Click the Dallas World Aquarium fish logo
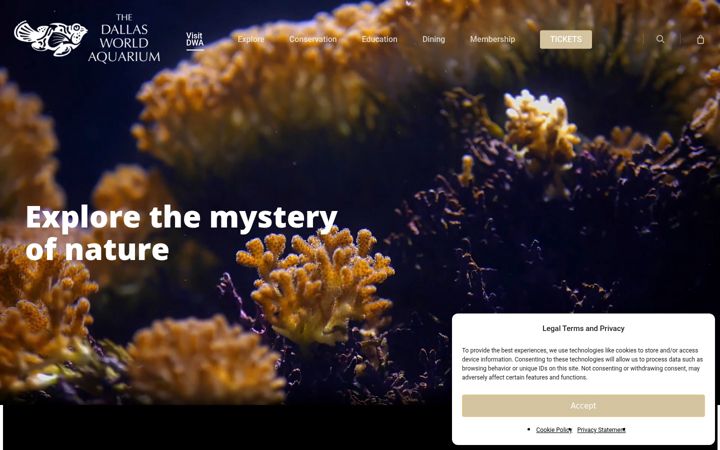Image resolution: width=720 pixels, height=450 pixels. (51, 38)
